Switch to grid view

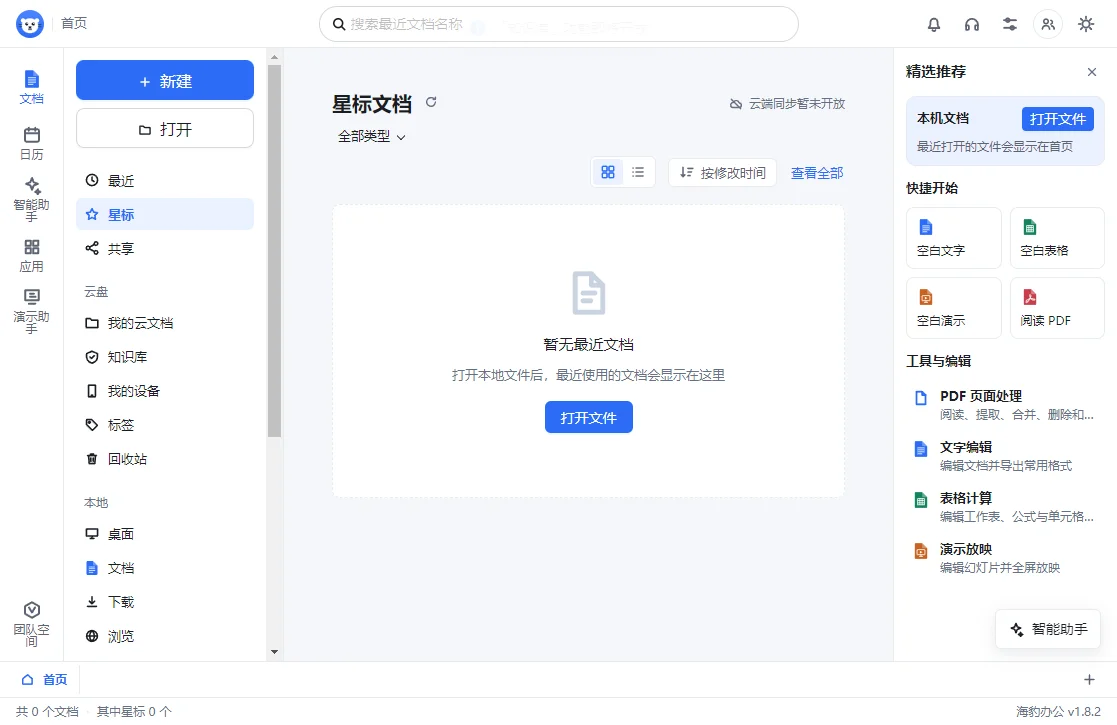pyautogui.click(x=608, y=172)
